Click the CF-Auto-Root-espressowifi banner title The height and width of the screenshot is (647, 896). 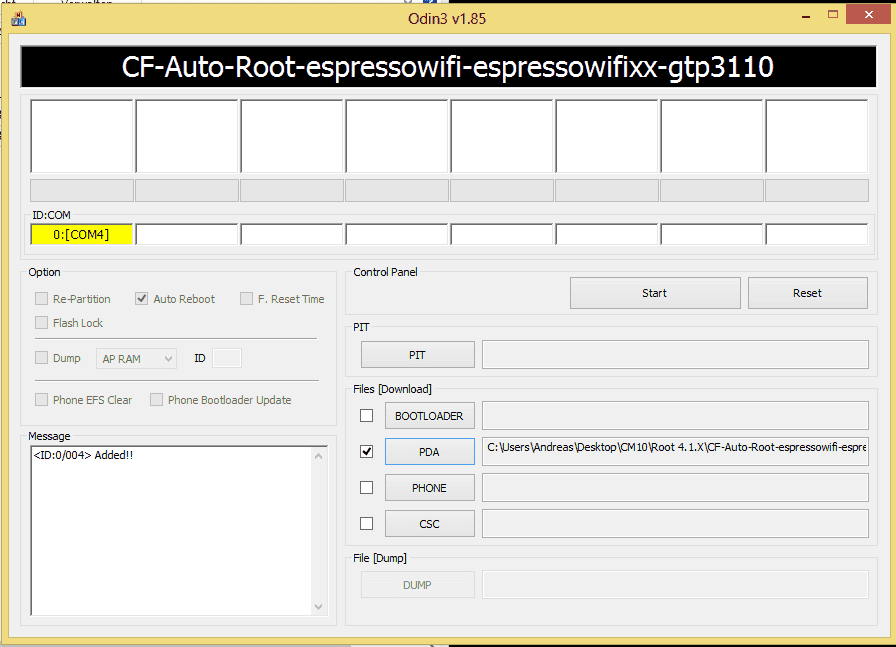447,67
